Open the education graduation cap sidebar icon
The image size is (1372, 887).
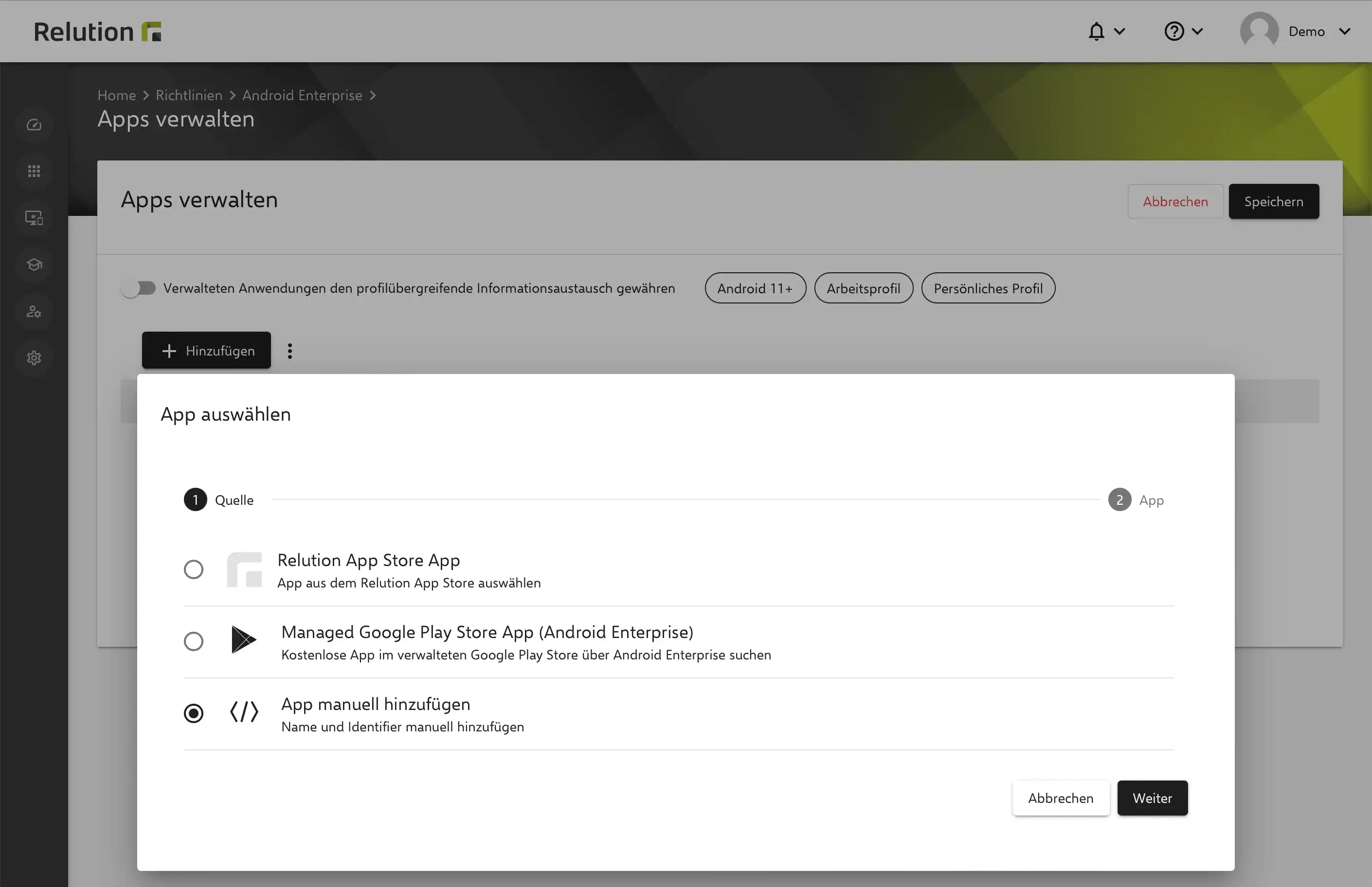point(34,265)
